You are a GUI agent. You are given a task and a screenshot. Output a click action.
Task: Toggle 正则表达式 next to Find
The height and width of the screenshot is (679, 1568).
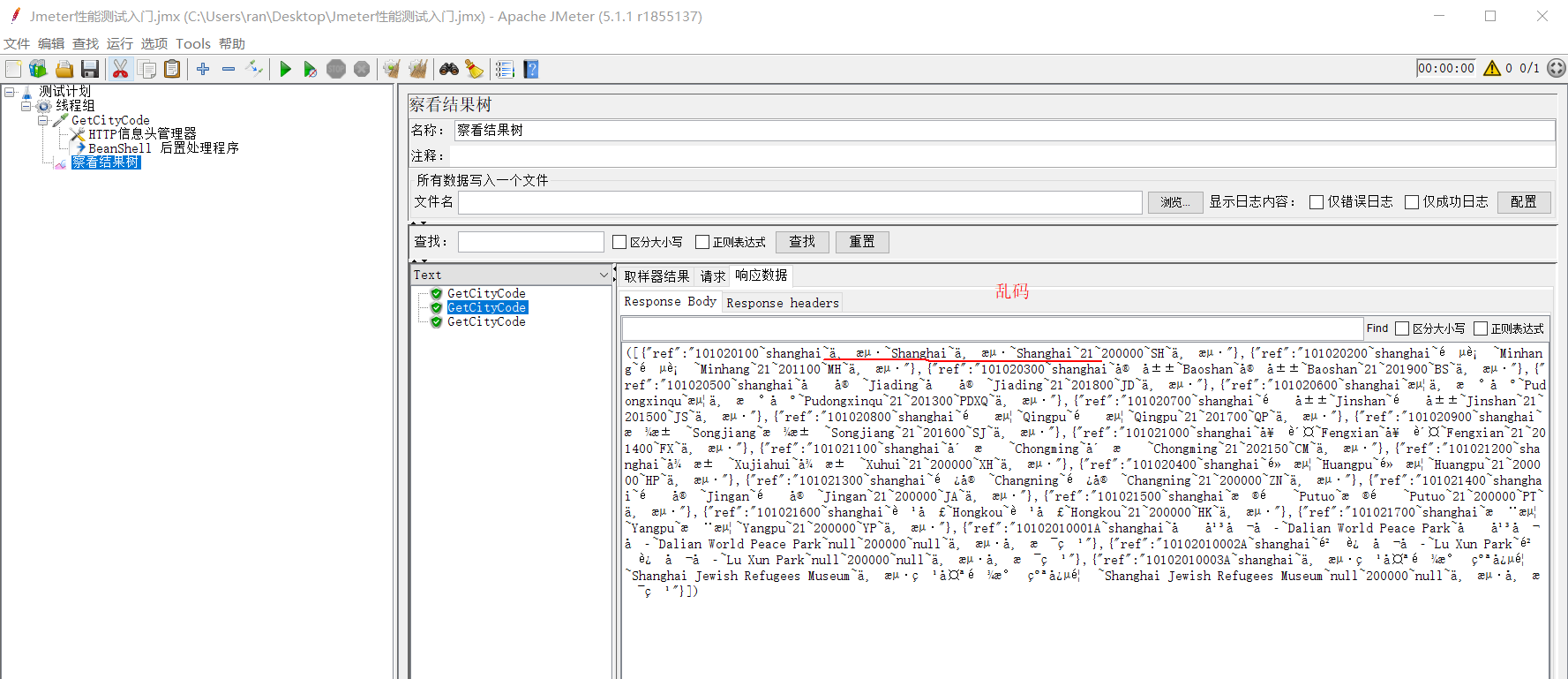point(1481,328)
